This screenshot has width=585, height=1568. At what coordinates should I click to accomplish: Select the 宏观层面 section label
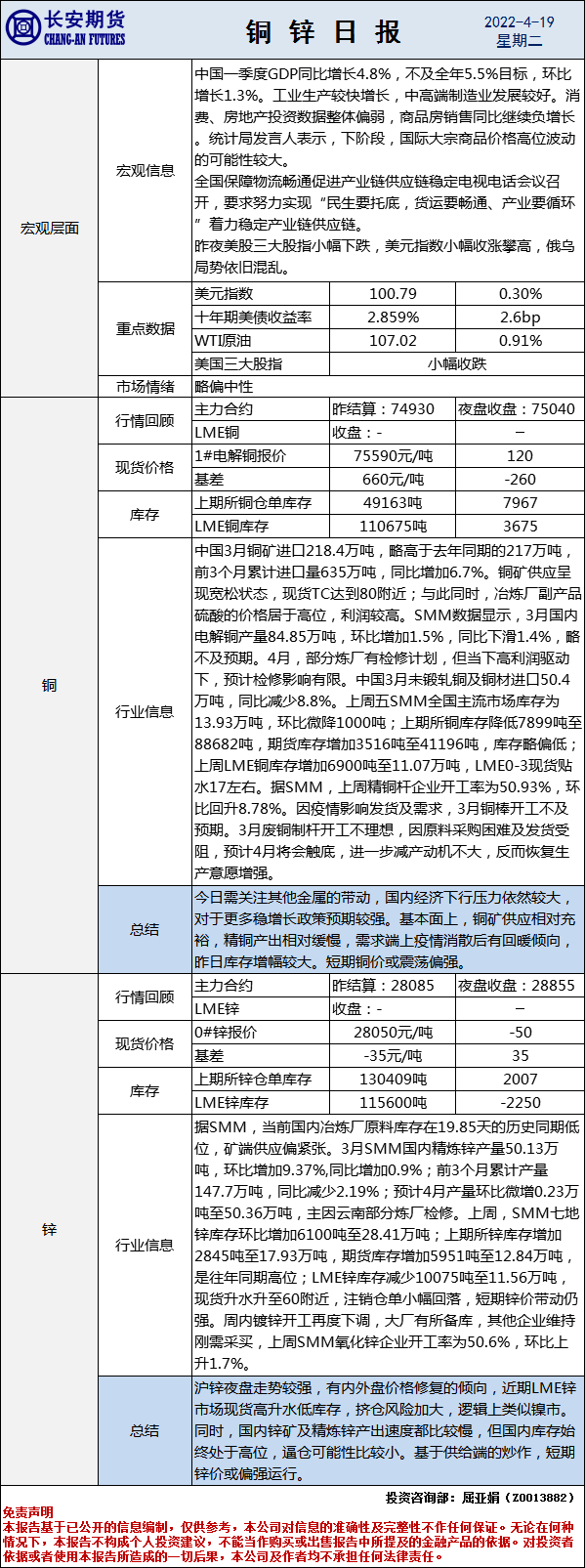point(50,228)
